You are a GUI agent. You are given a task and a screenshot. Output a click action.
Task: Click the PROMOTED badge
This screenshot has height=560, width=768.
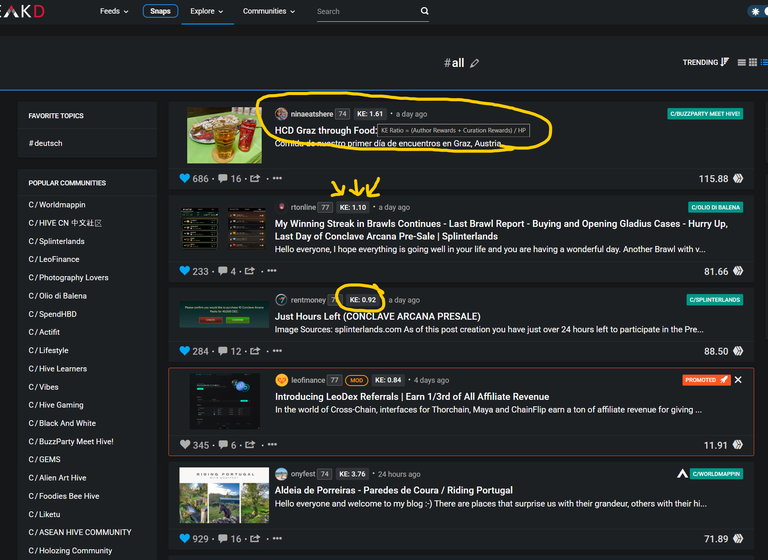coord(706,380)
